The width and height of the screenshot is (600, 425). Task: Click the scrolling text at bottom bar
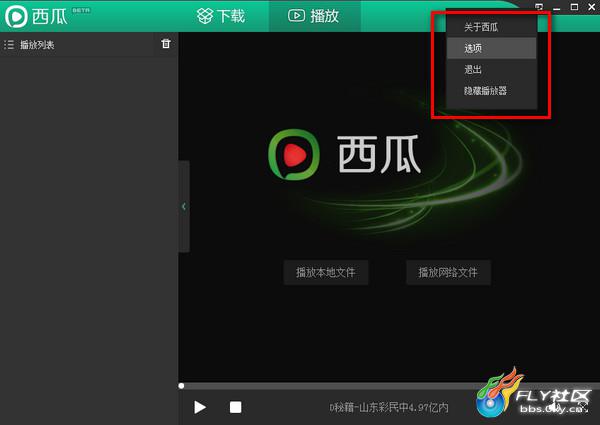click(x=389, y=407)
